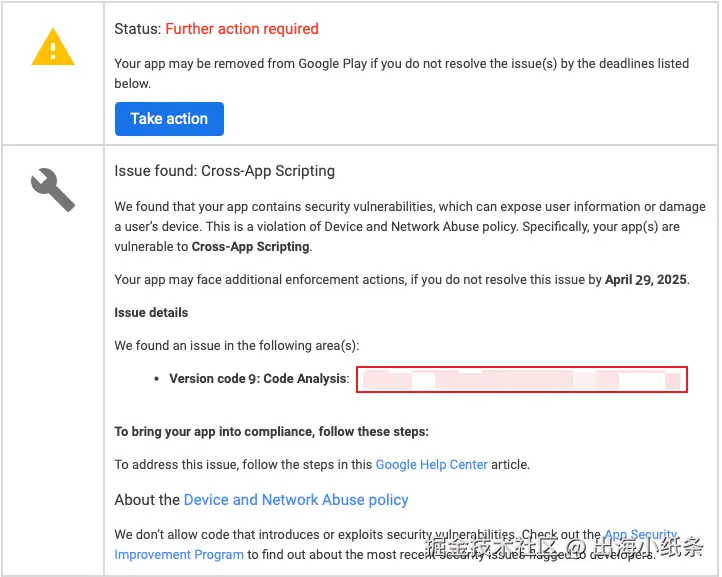This screenshot has width=722, height=577.
Task: Click the April 29, 2025 deadline date
Action: click(x=646, y=279)
